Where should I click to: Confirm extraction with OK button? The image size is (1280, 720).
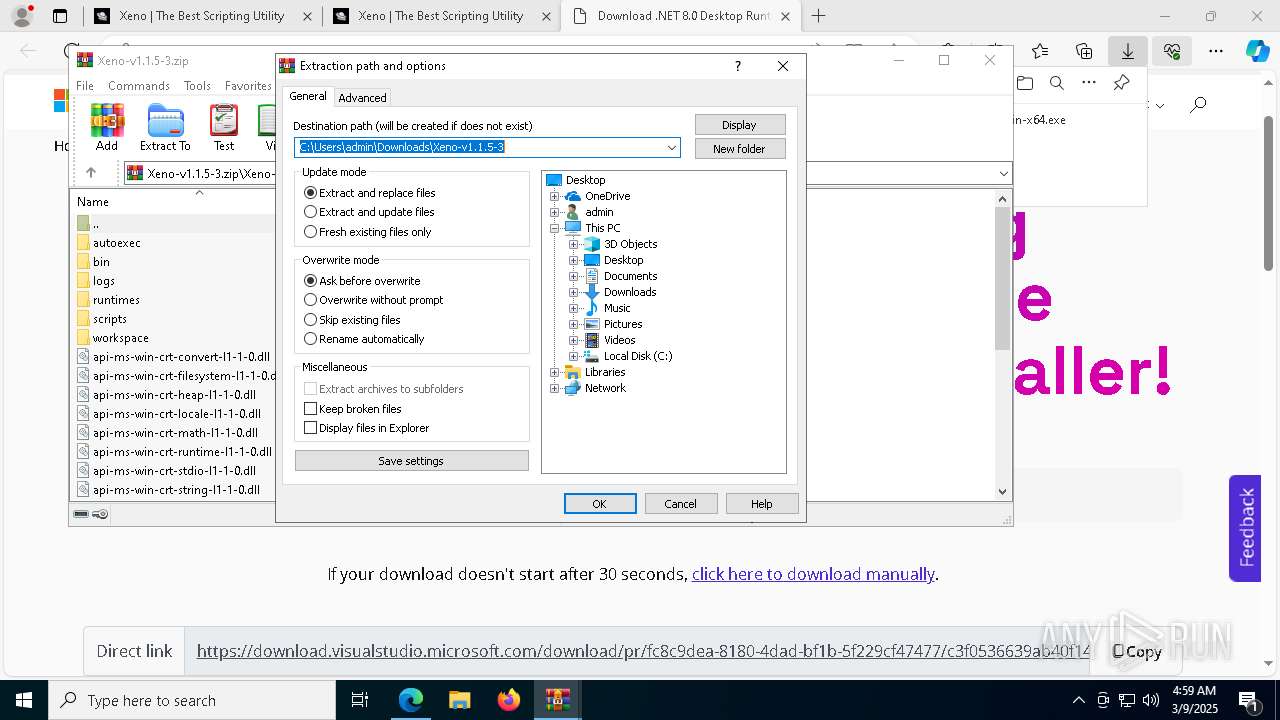(x=600, y=504)
